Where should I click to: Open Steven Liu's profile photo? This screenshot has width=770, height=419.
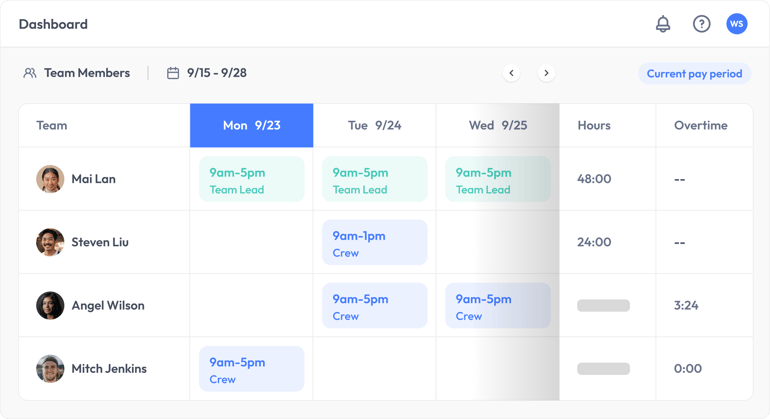click(x=50, y=242)
